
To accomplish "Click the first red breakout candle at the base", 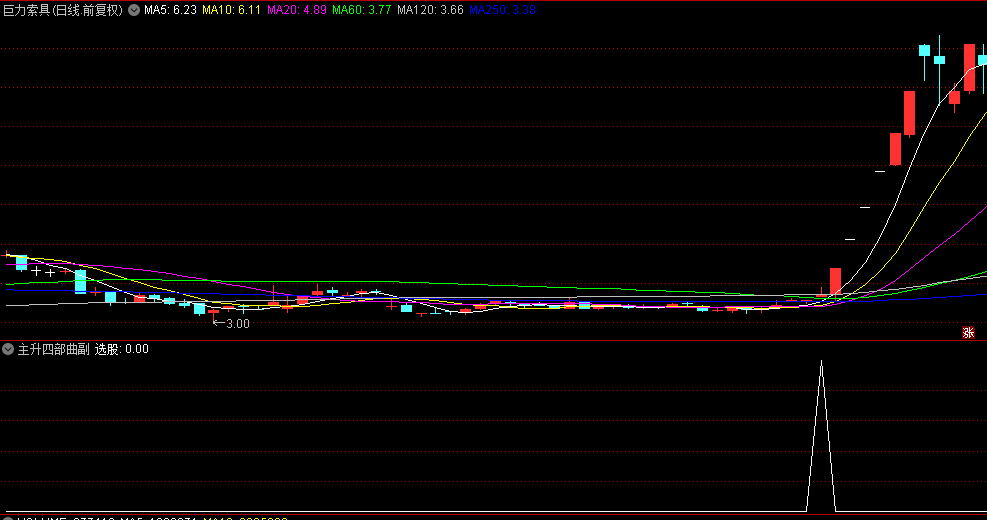I will coord(835,281).
